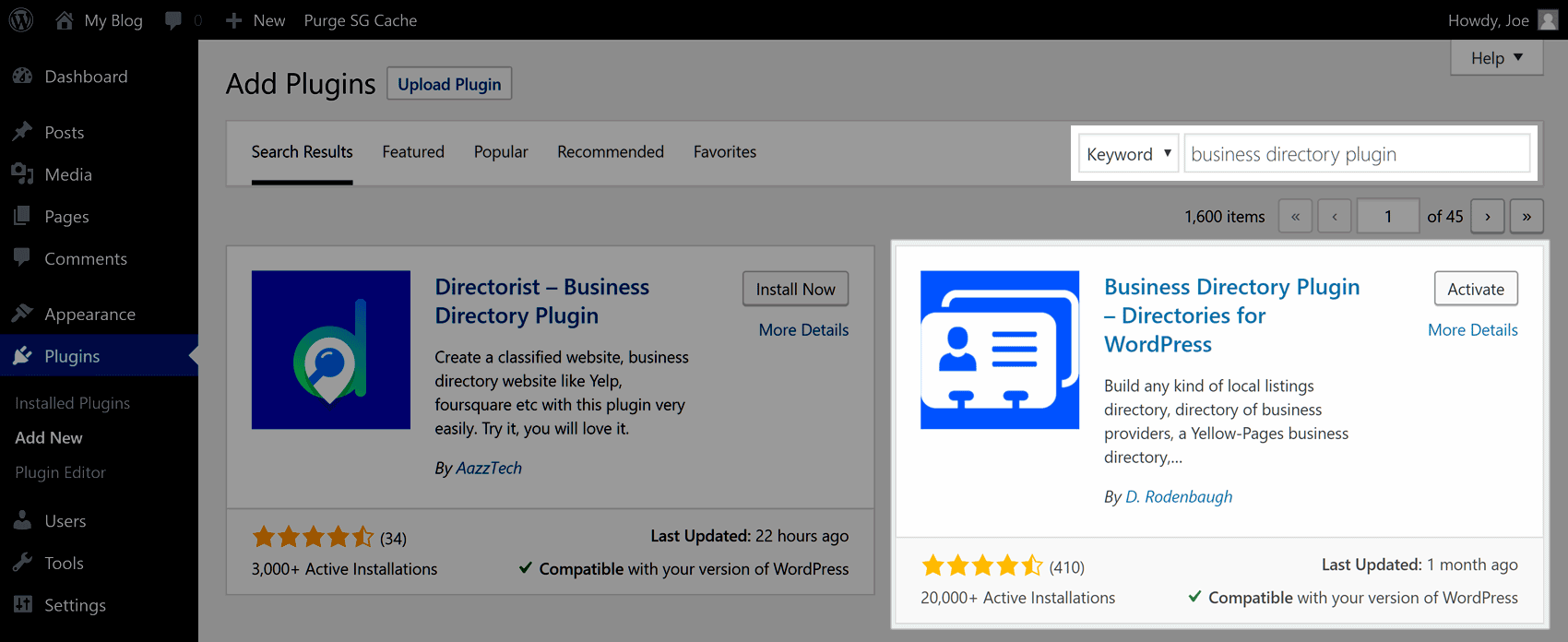
Task: Click the Appearance paintbrush icon
Action: 23,314
